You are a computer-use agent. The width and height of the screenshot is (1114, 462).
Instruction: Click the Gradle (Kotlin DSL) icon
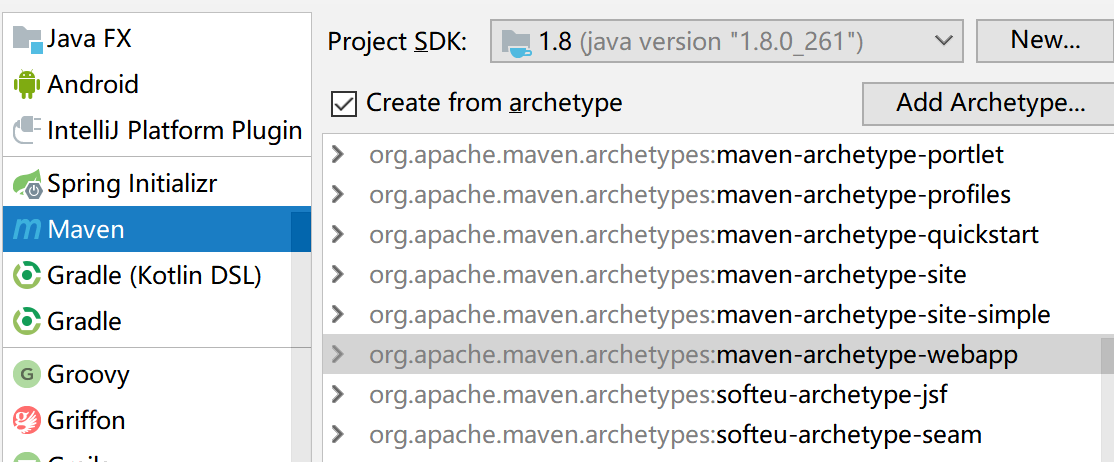point(27,275)
